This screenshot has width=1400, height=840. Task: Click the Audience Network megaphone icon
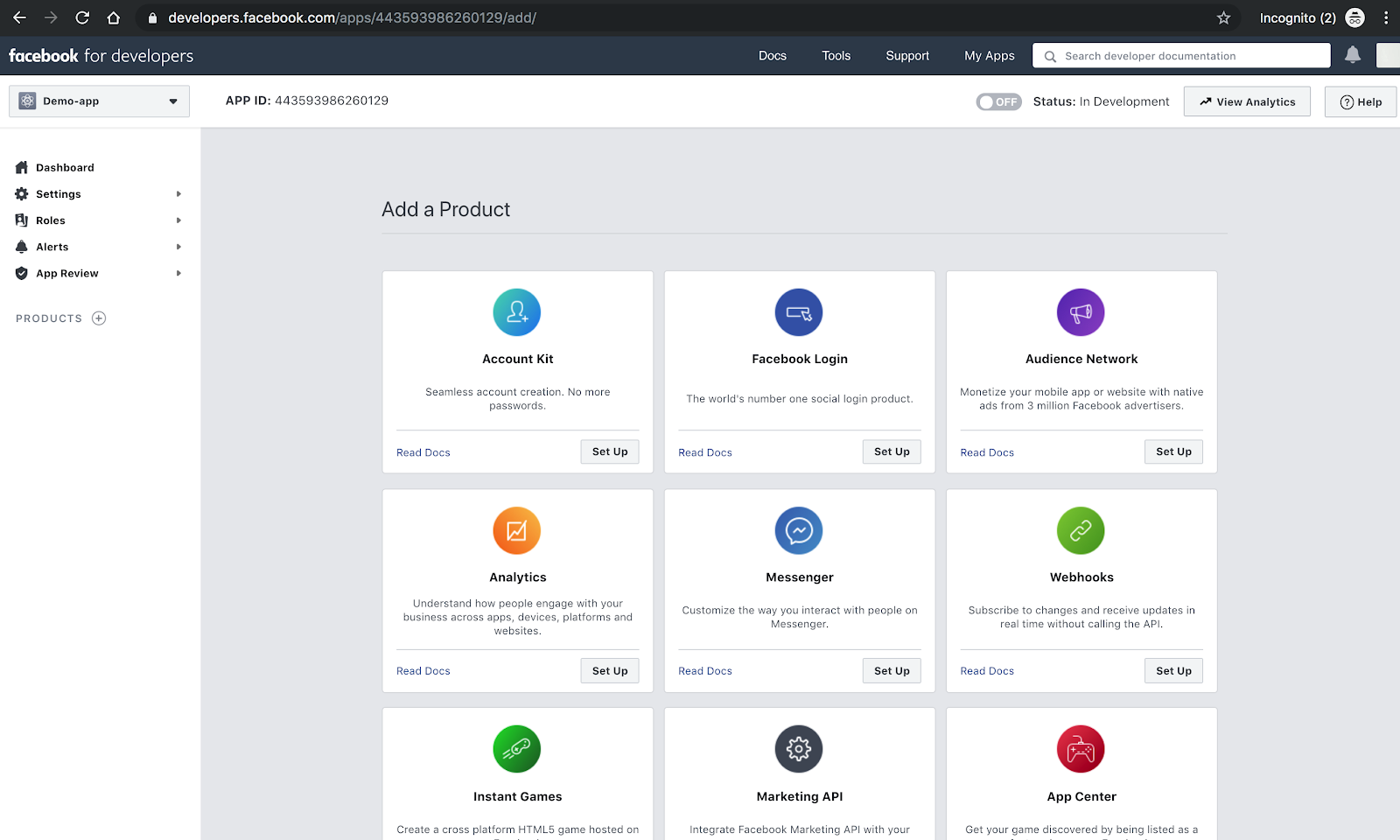tap(1081, 312)
